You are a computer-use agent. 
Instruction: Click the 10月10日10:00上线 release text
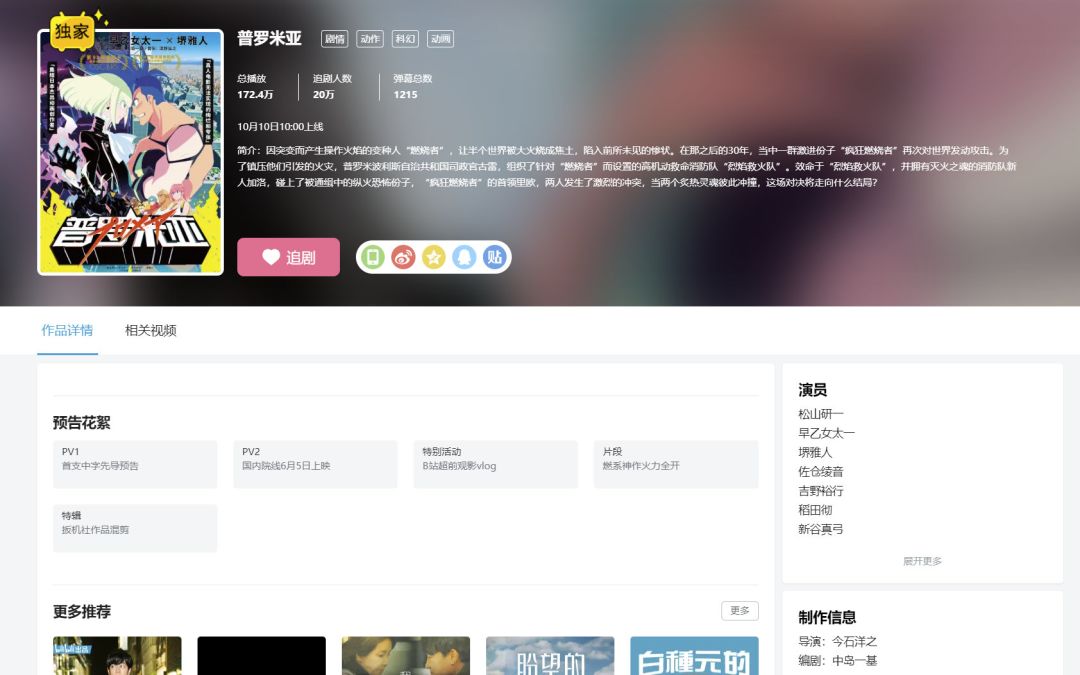coord(280,127)
